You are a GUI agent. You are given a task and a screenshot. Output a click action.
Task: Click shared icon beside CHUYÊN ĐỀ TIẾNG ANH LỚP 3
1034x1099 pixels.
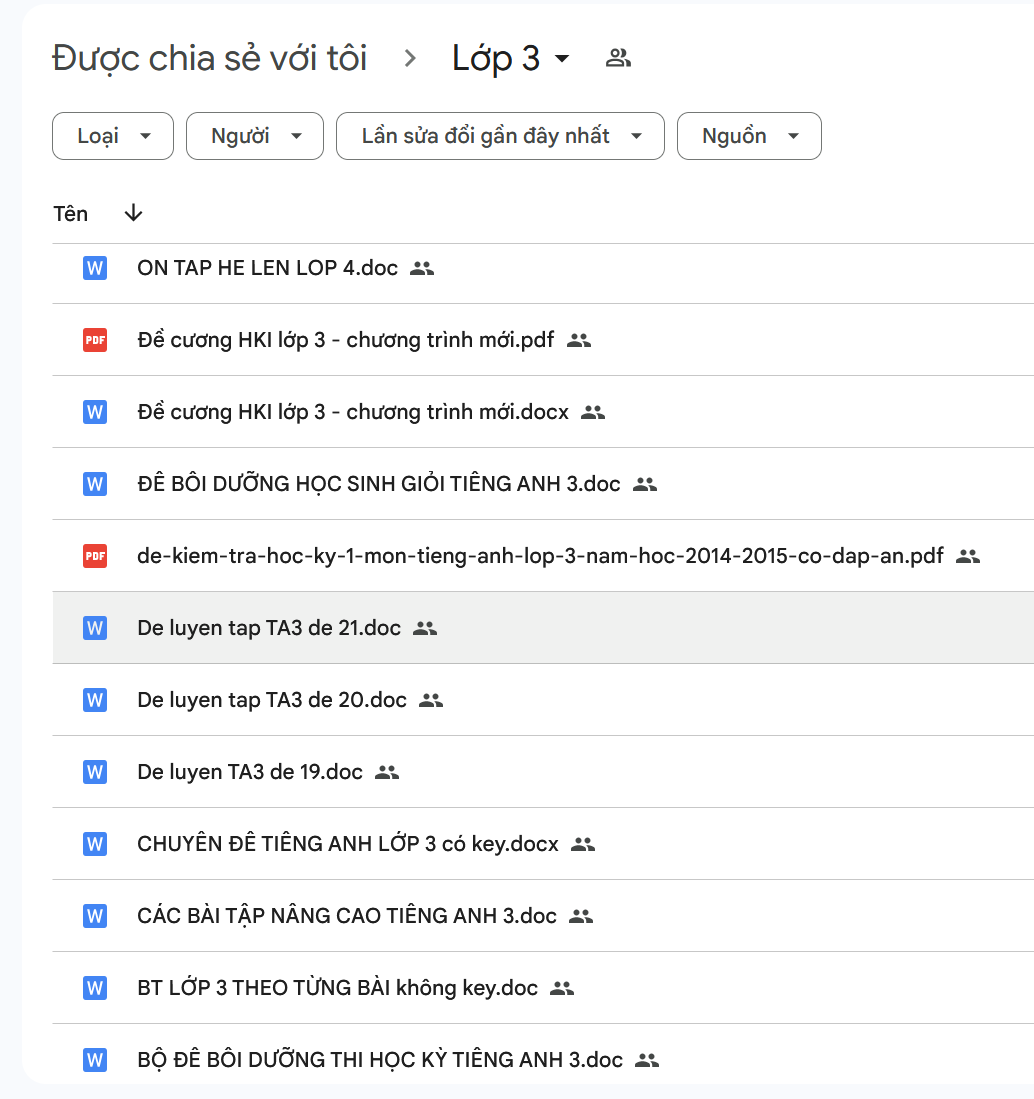[583, 844]
